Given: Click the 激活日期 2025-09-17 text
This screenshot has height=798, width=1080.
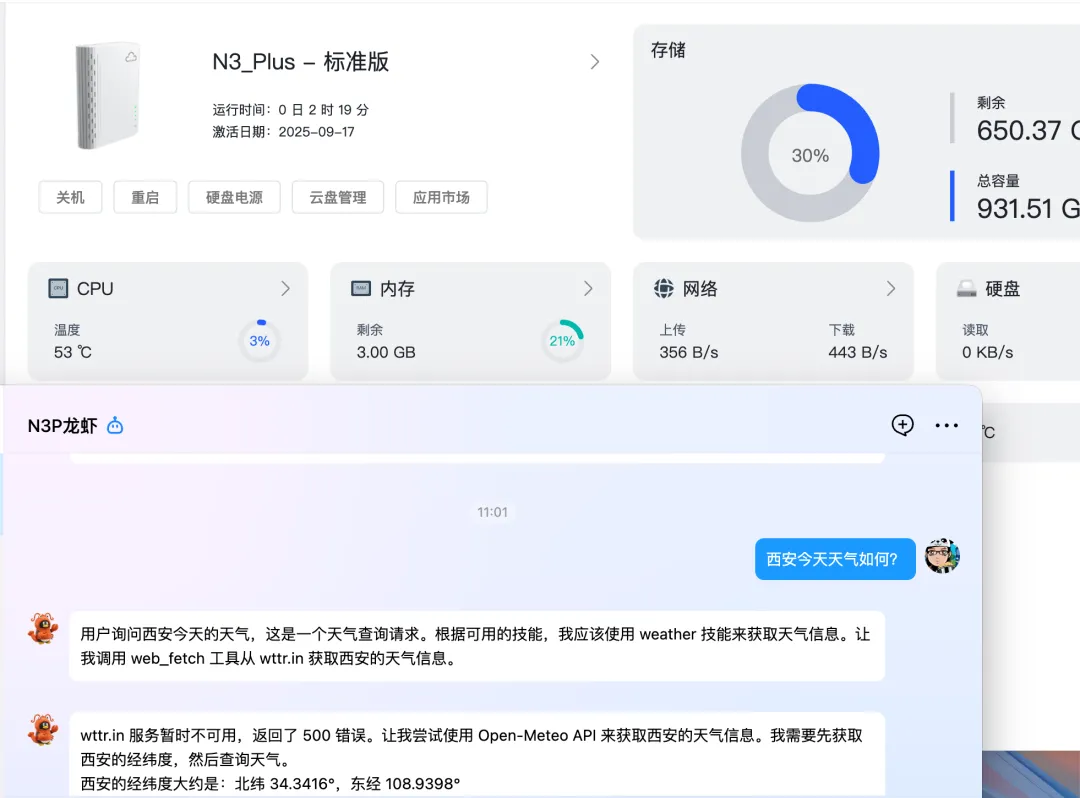Looking at the screenshot, I should coord(284,132).
